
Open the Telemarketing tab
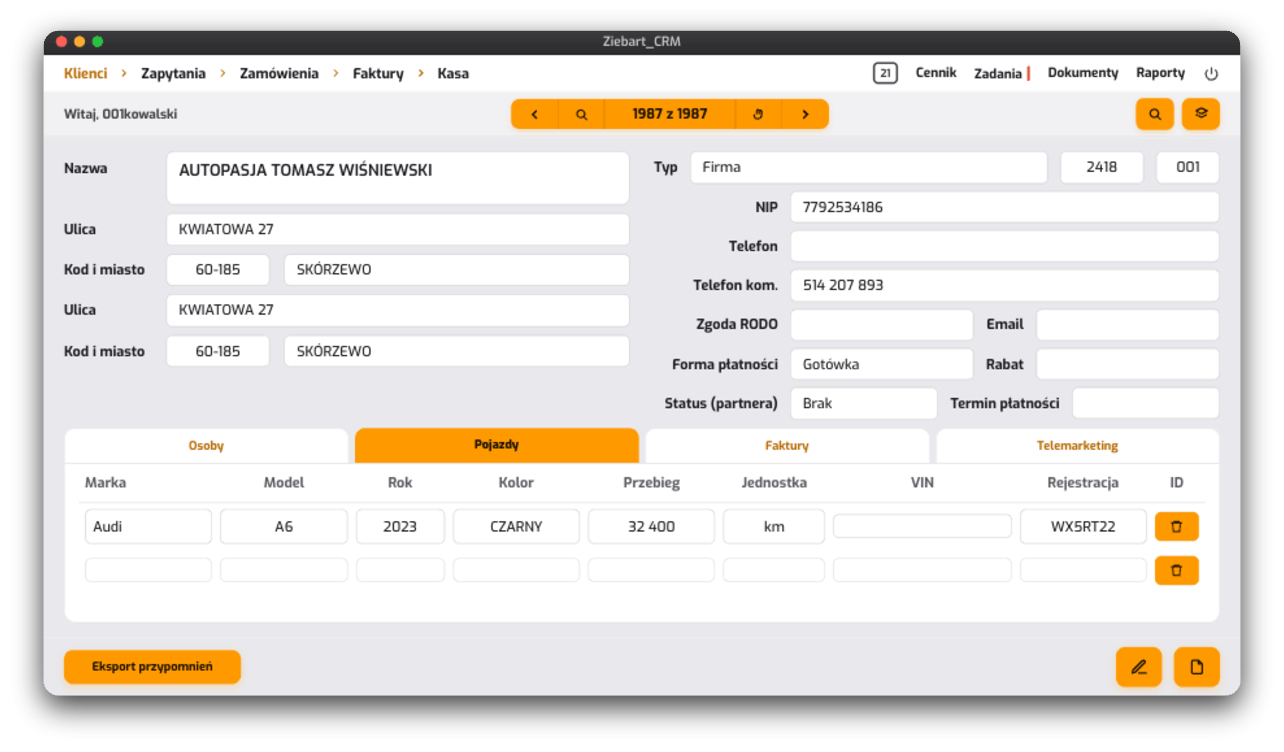tap(1077, 446)
